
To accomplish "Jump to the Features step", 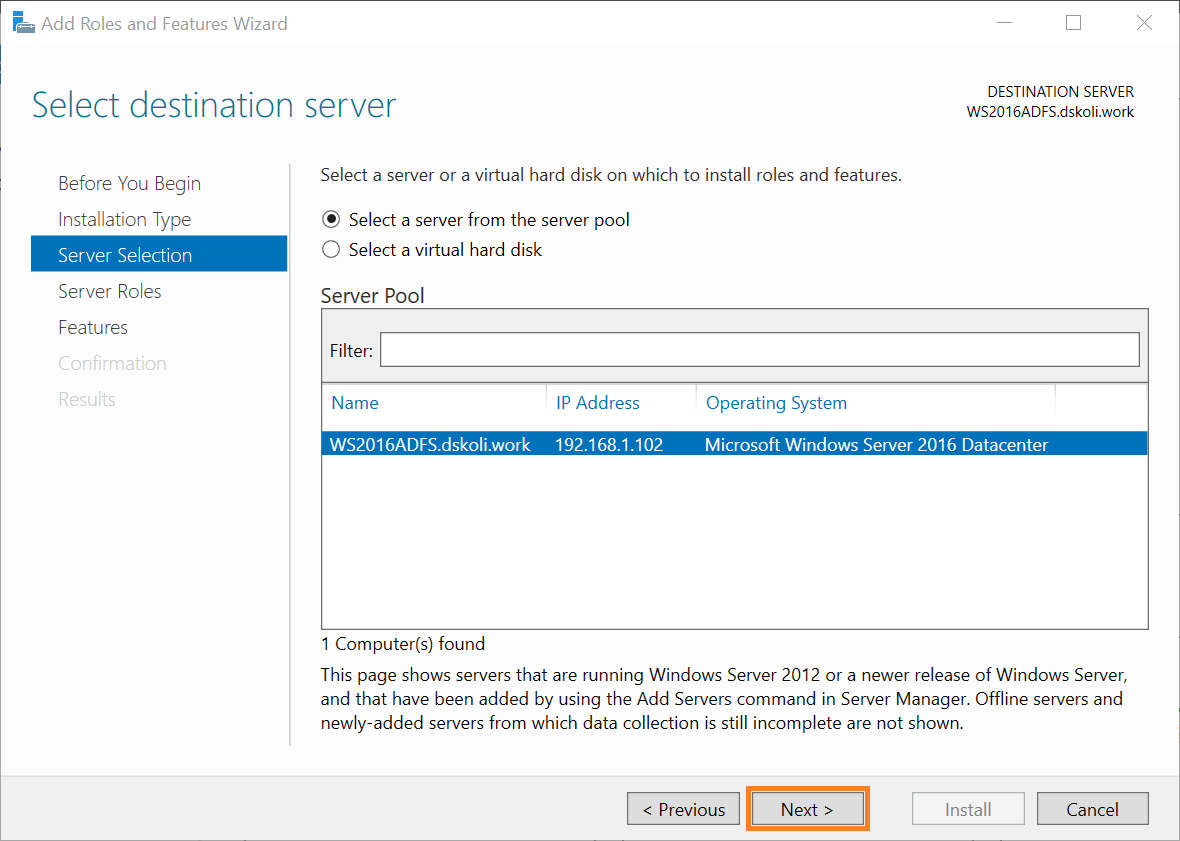I will 93,327.
